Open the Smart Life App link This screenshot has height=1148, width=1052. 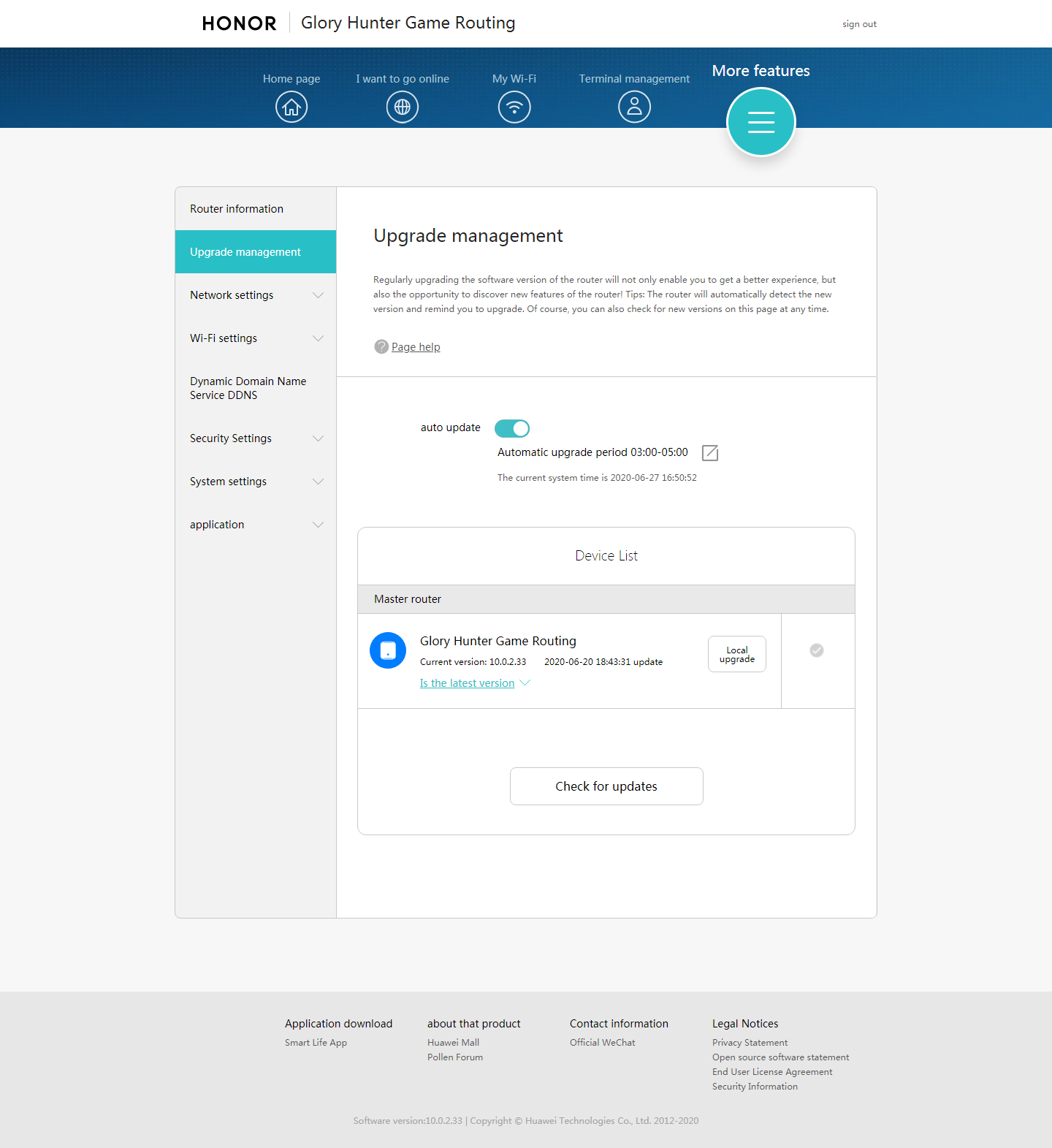click(x=316, y=1043)
